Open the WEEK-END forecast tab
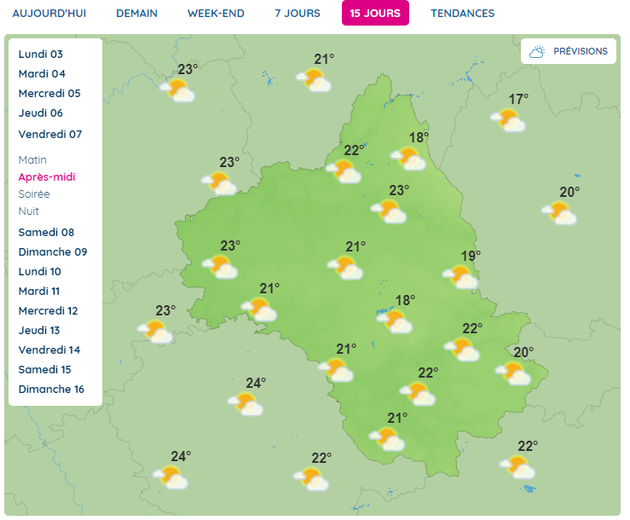The height and width of the screenshot is (520, 630). pyautogui.click(x=217, y=13)
